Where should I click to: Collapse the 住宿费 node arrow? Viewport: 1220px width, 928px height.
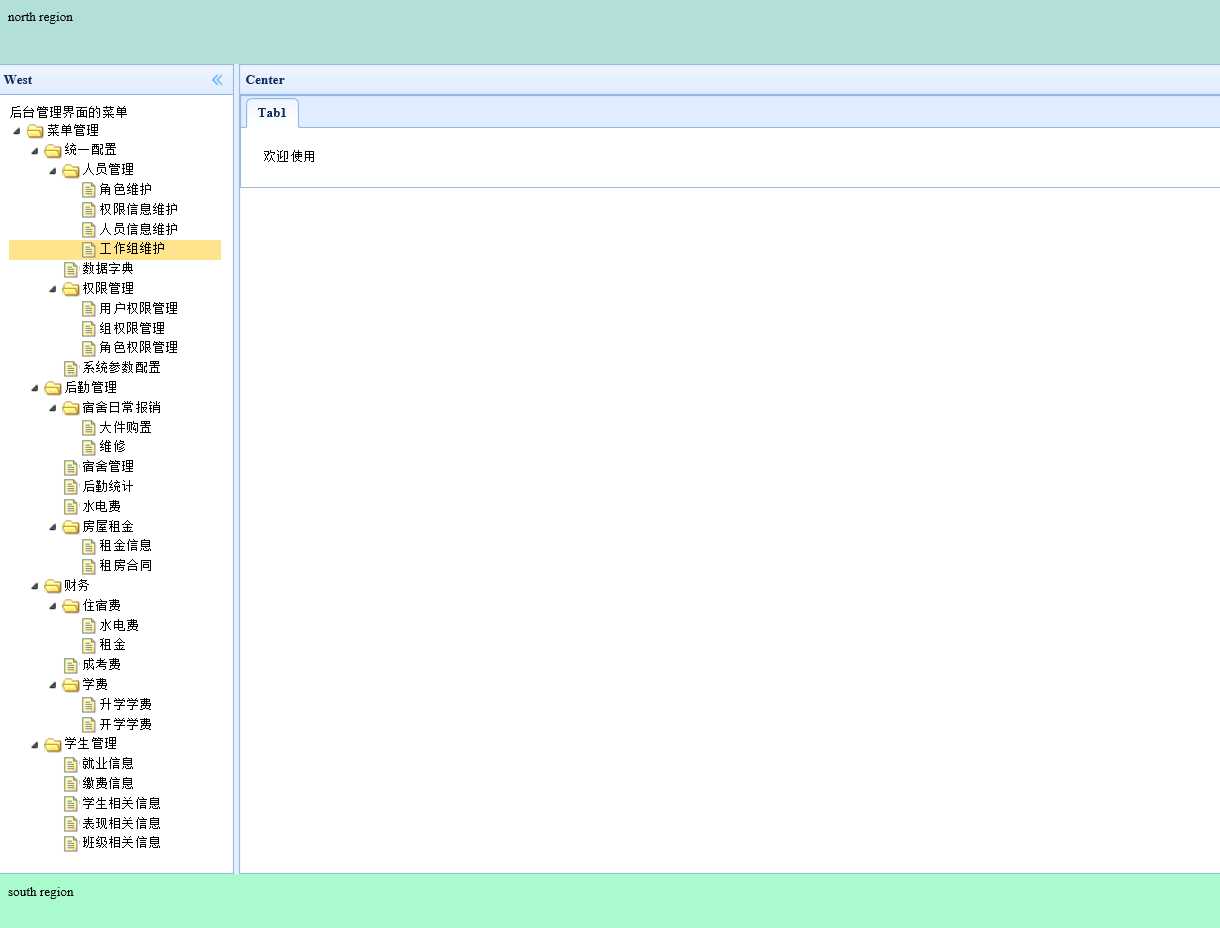pyautogui.click(x=53, y=606)
